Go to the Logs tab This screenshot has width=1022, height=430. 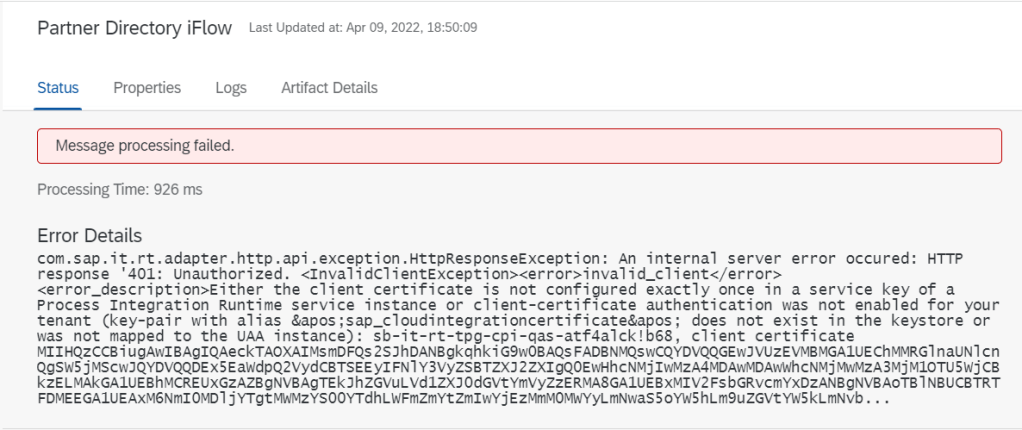point(231,88)
